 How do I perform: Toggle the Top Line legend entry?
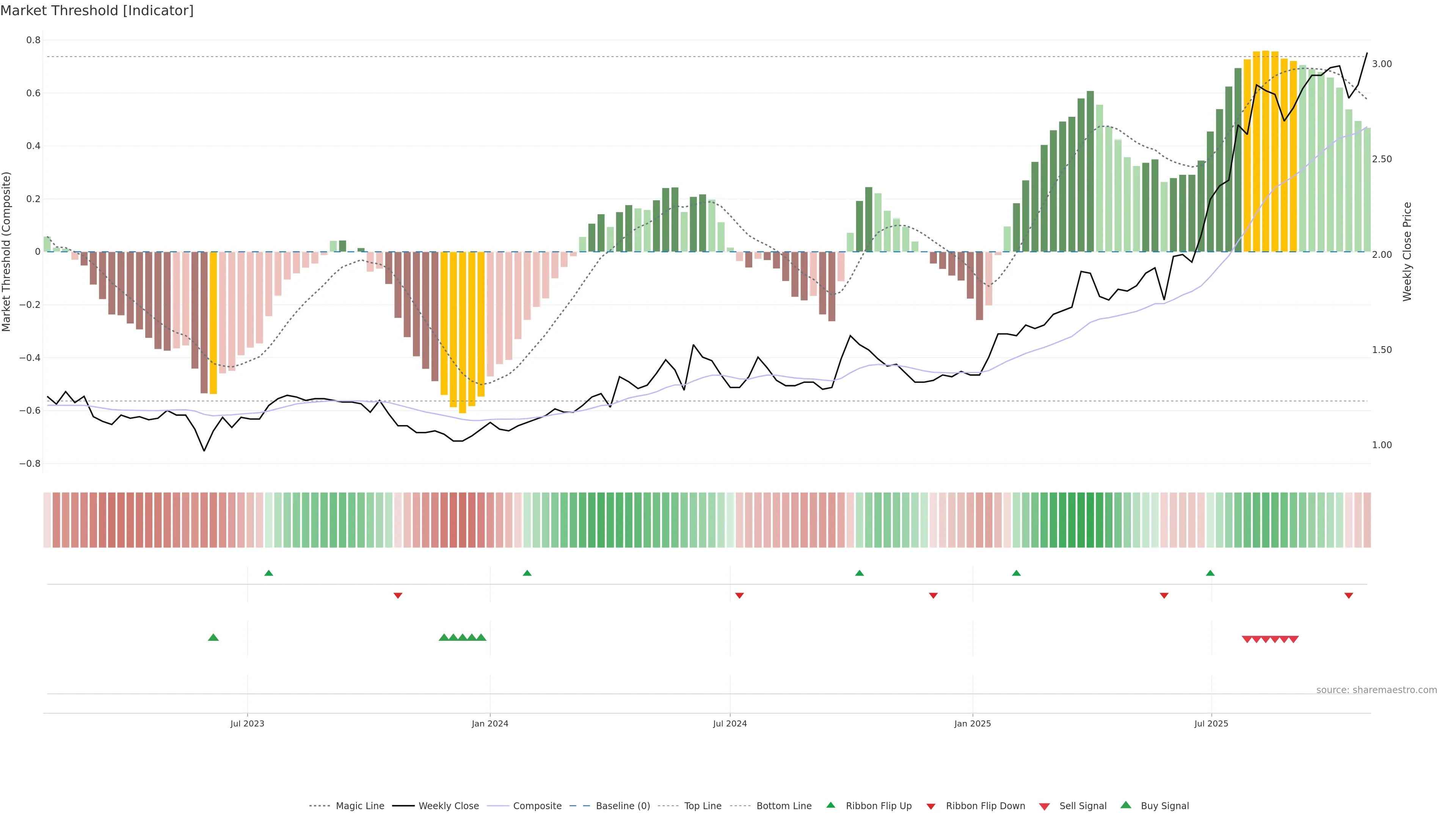point(703,806)
